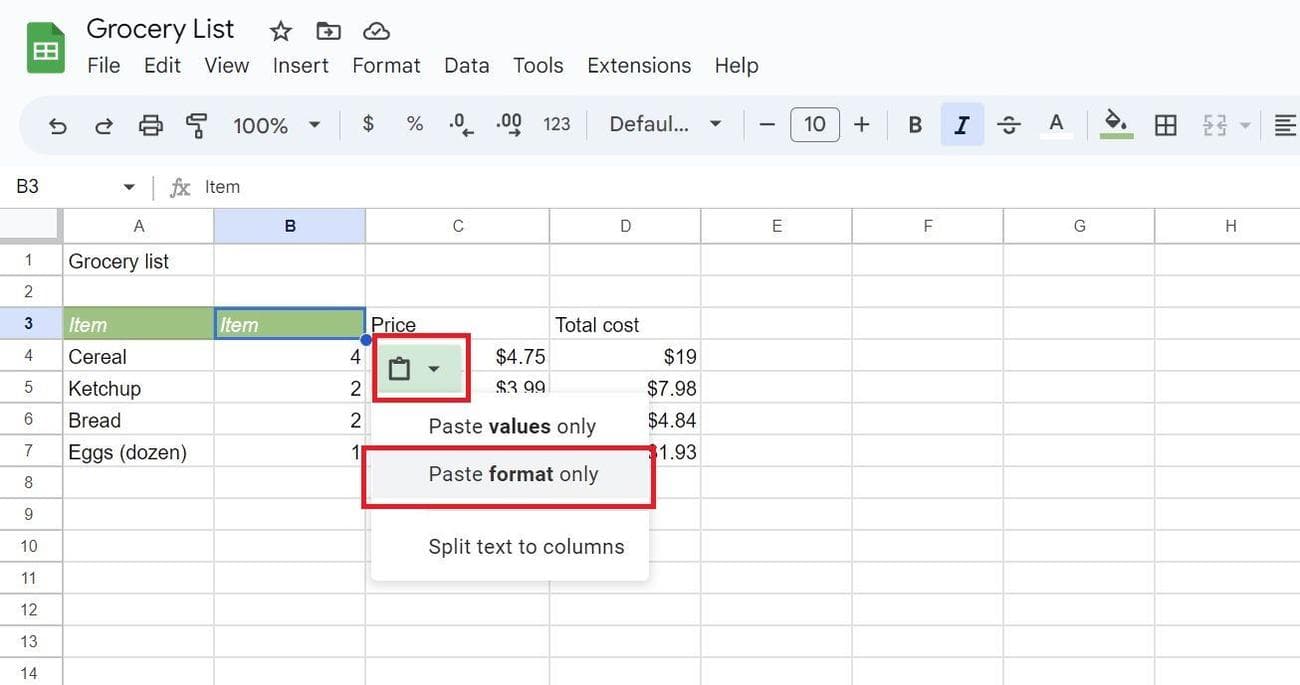Increase font size with plus button
The image size is (1300, 685).
click(862, 124)
